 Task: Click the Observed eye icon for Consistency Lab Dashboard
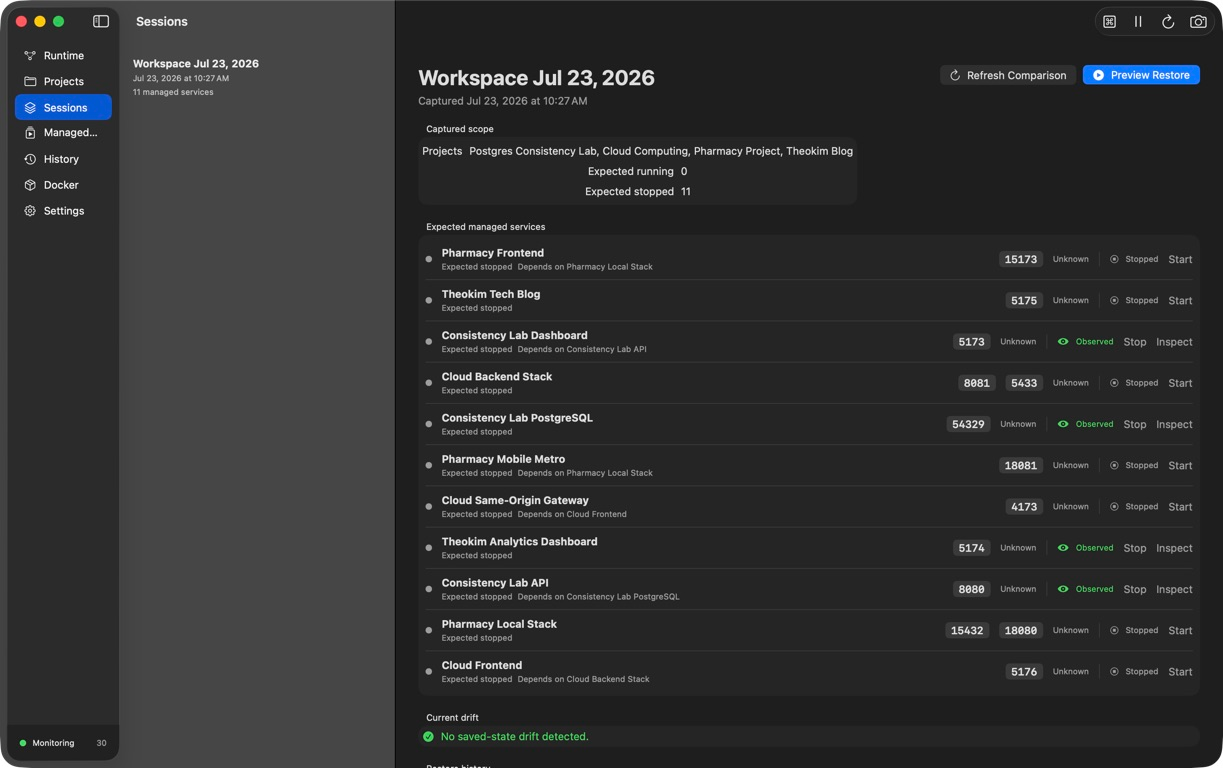[x=1063, y=342]
